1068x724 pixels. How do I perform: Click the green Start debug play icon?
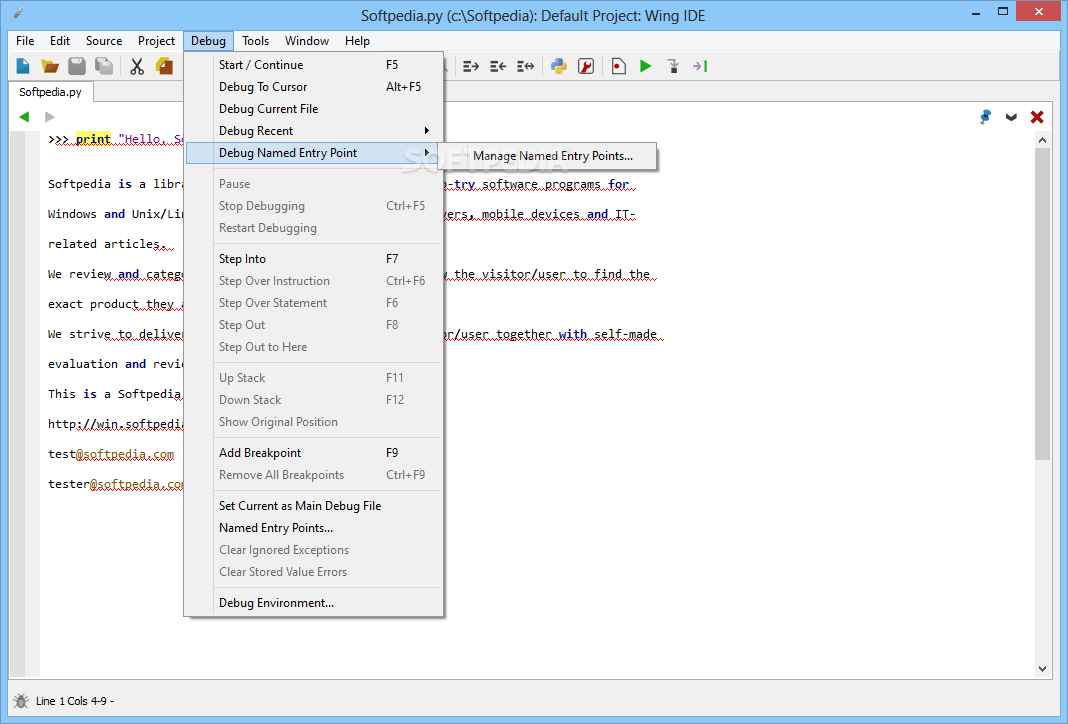(646, 66)
